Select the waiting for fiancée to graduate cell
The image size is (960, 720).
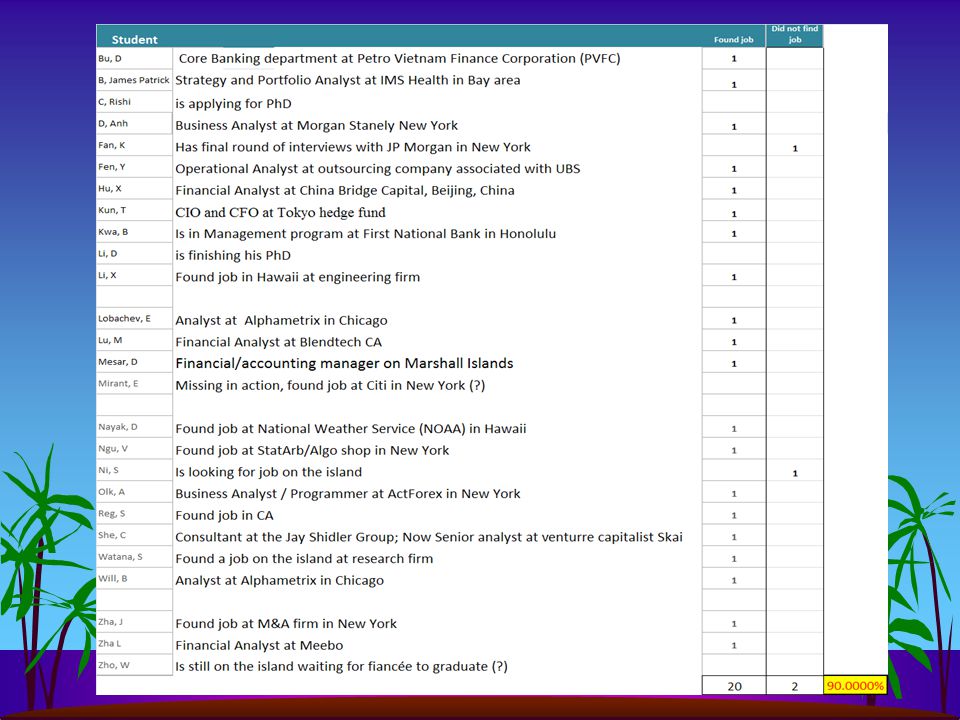pyautogui.click(x=342, y=667)
